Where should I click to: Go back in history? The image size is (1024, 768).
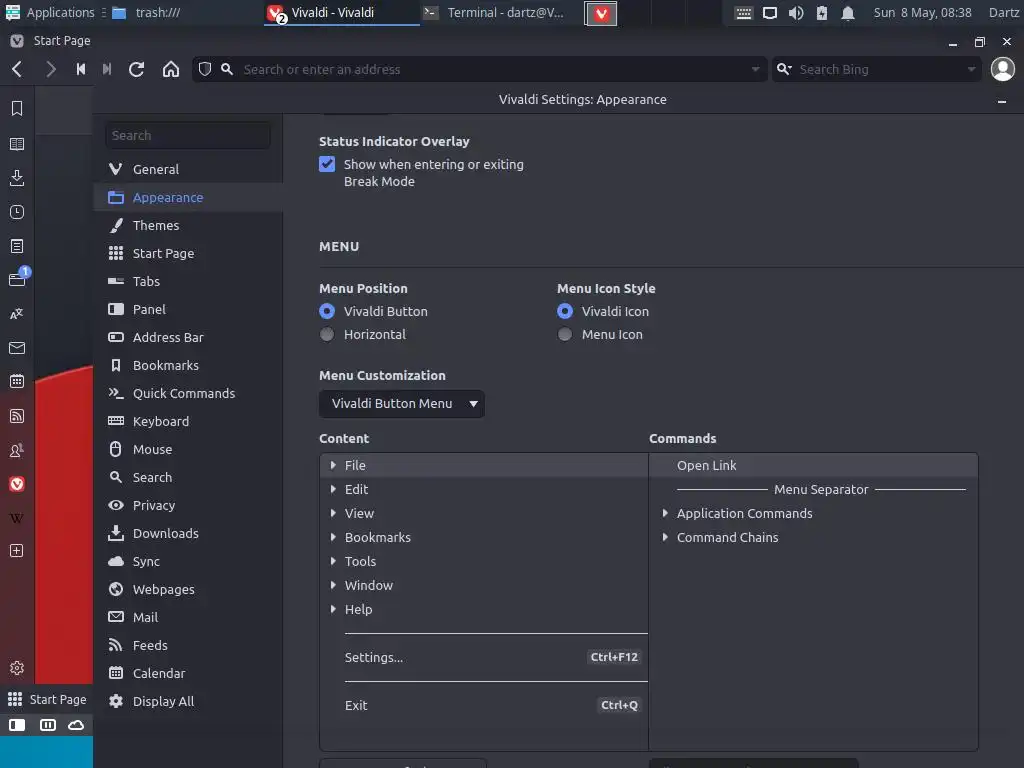(18, 69)
